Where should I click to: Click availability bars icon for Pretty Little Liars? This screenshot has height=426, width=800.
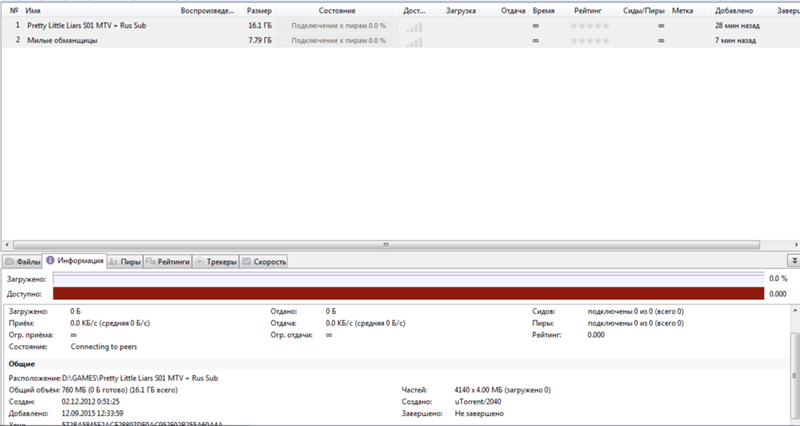click(x=414, y=28)
